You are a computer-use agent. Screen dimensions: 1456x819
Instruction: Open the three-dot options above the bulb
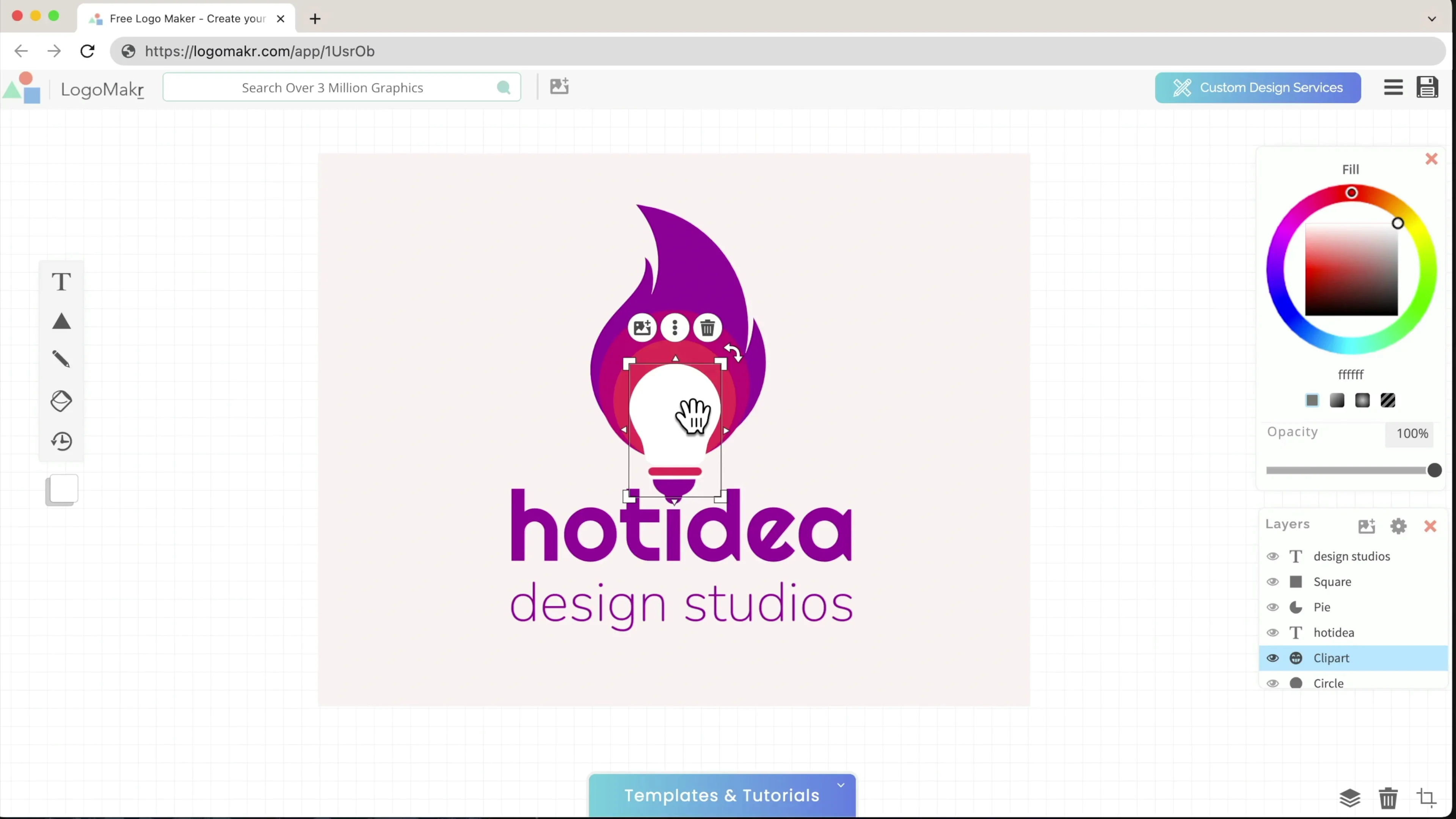[675, 328]
